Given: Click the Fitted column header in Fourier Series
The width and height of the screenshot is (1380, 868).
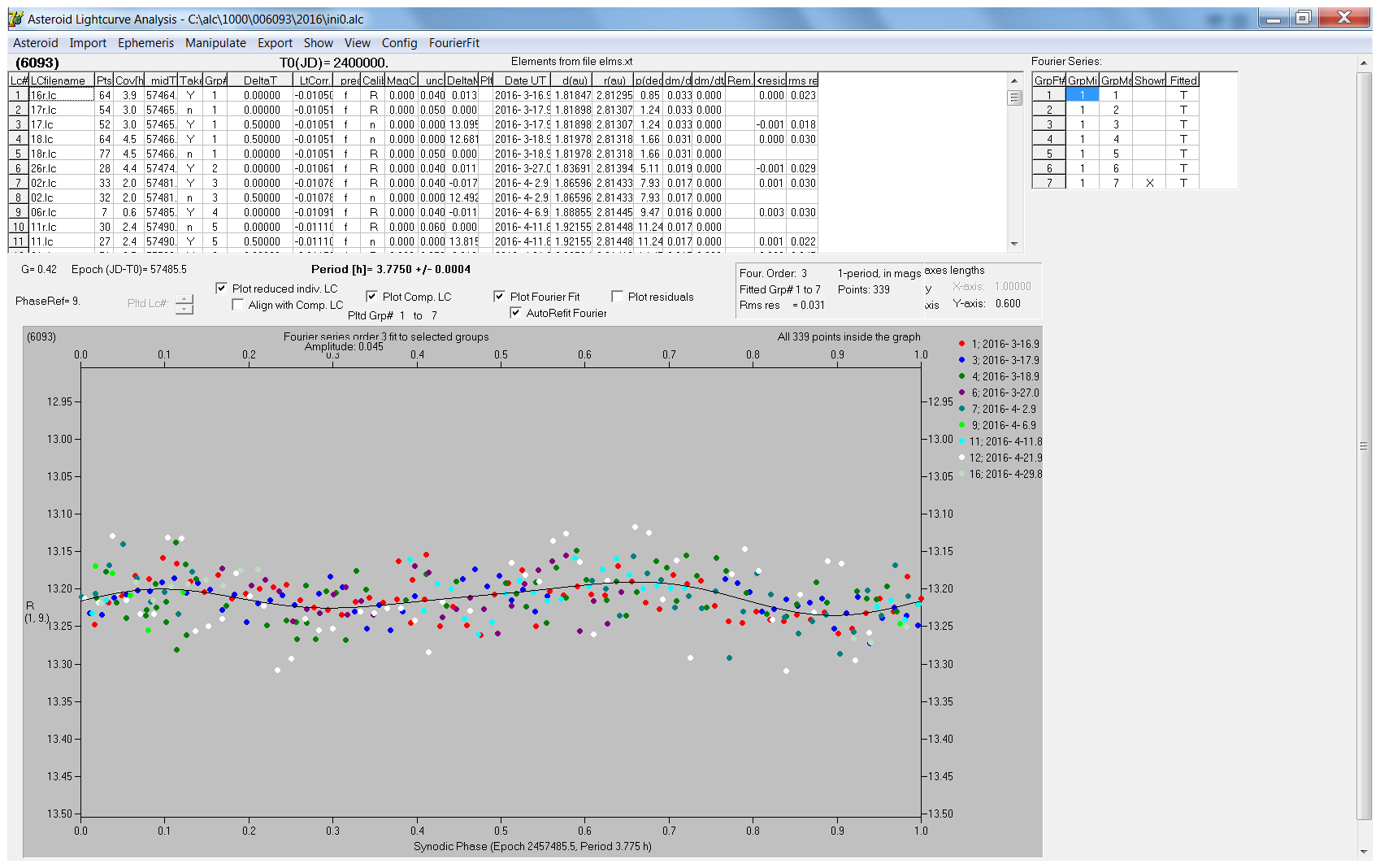Looking at the screenshot, I should (x=1183, y=80).
